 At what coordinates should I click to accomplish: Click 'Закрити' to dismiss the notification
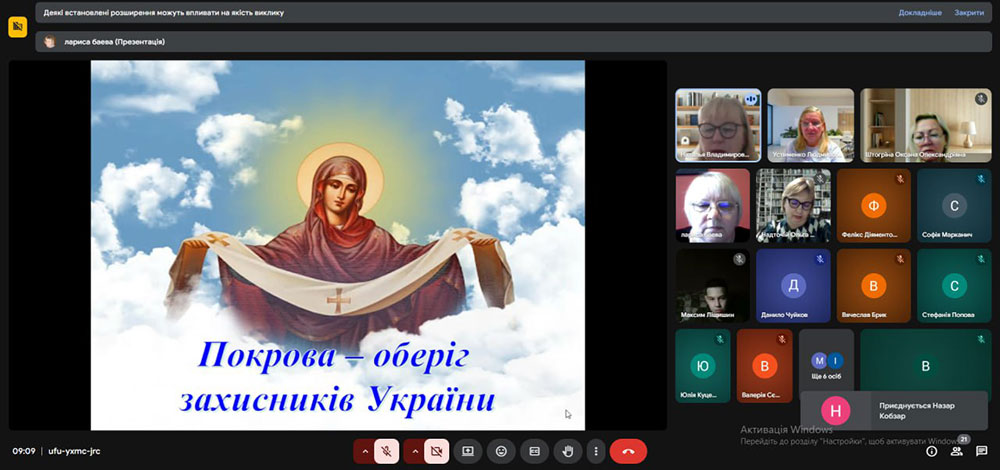click(x=968, y=13)
